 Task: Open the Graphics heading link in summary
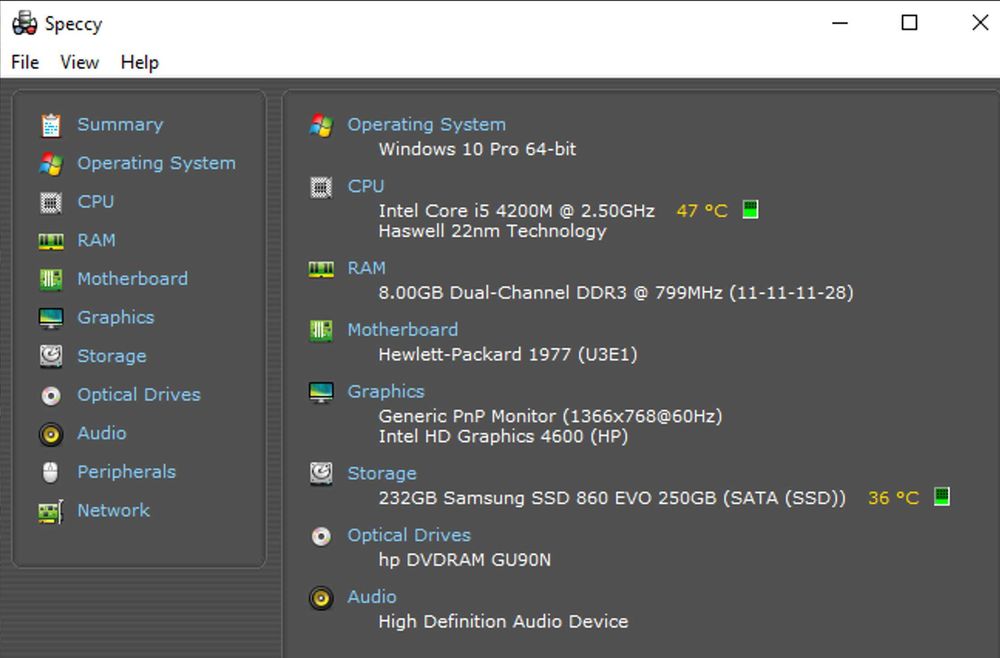[386, 391]
